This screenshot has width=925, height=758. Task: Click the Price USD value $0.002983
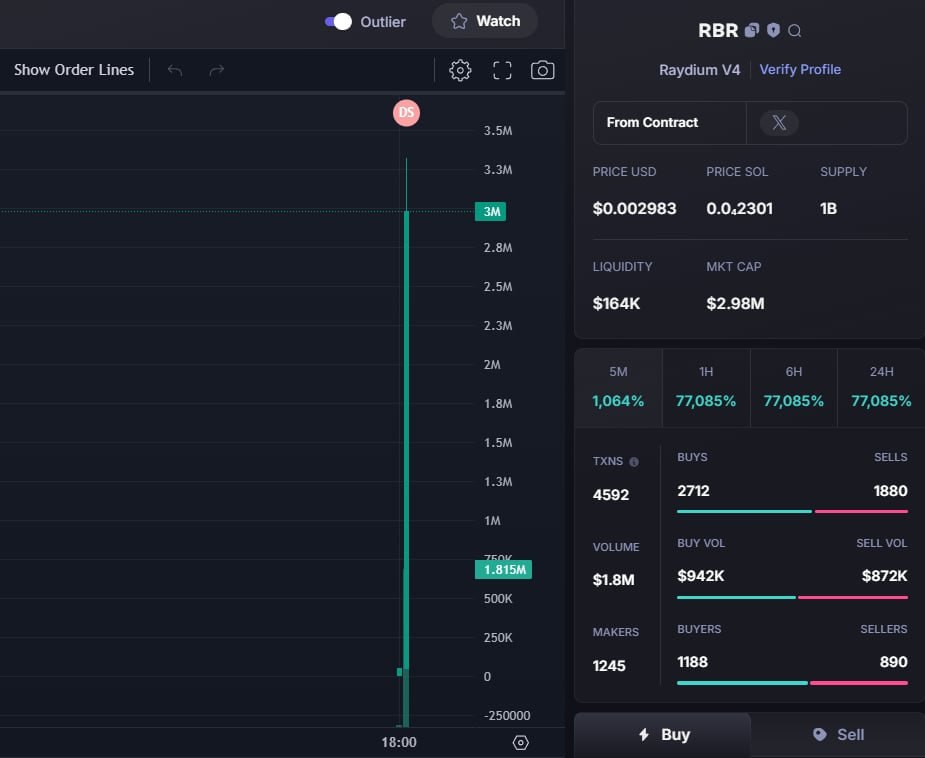[634, 209]
